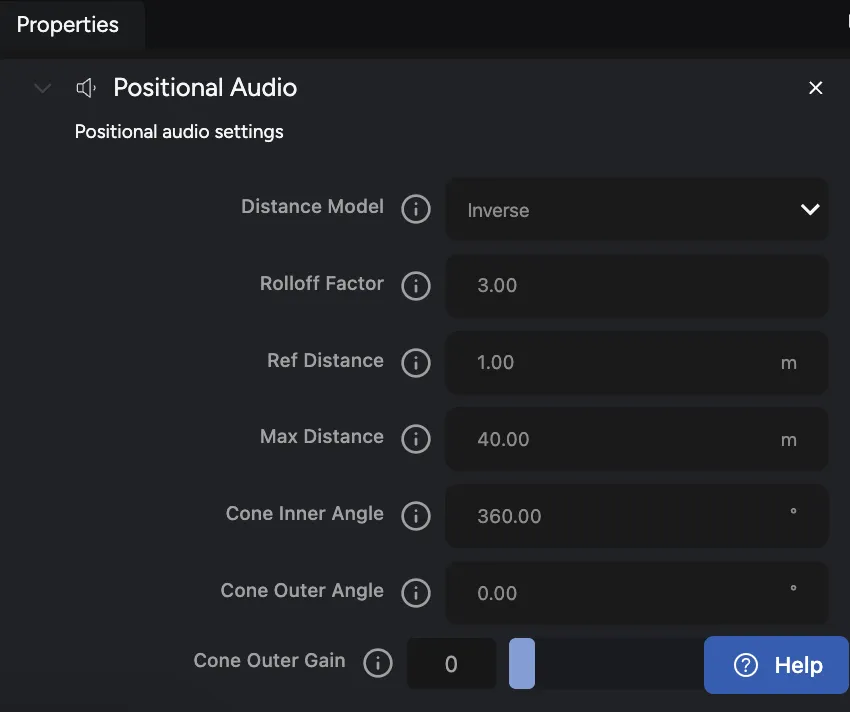Screen dimensions: 850x712
Task: Click the Ref Distance info icon
Action: pos(415,363)
